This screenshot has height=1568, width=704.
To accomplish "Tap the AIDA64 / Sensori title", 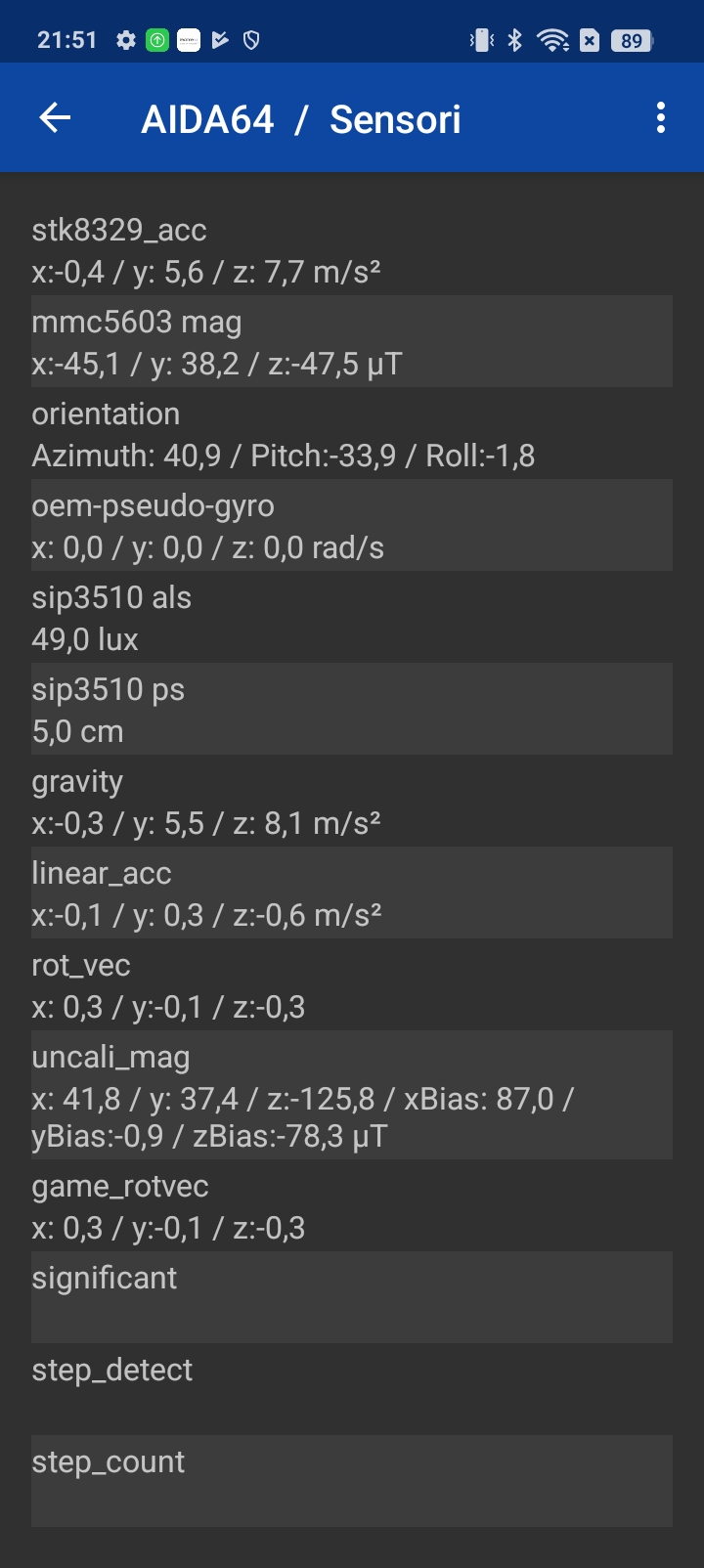I will 301,119.
